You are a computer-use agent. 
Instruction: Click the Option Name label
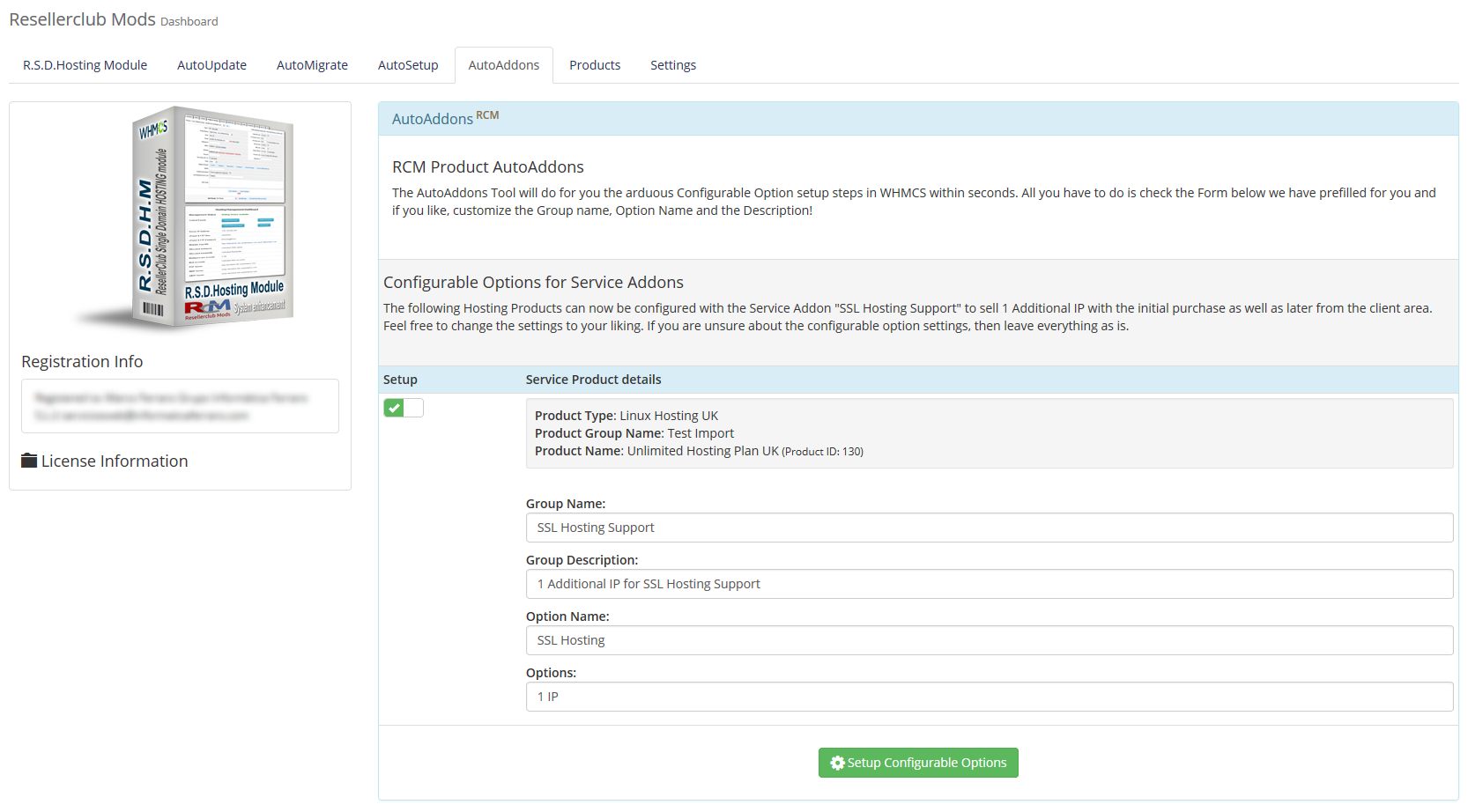tap(567, 616)
